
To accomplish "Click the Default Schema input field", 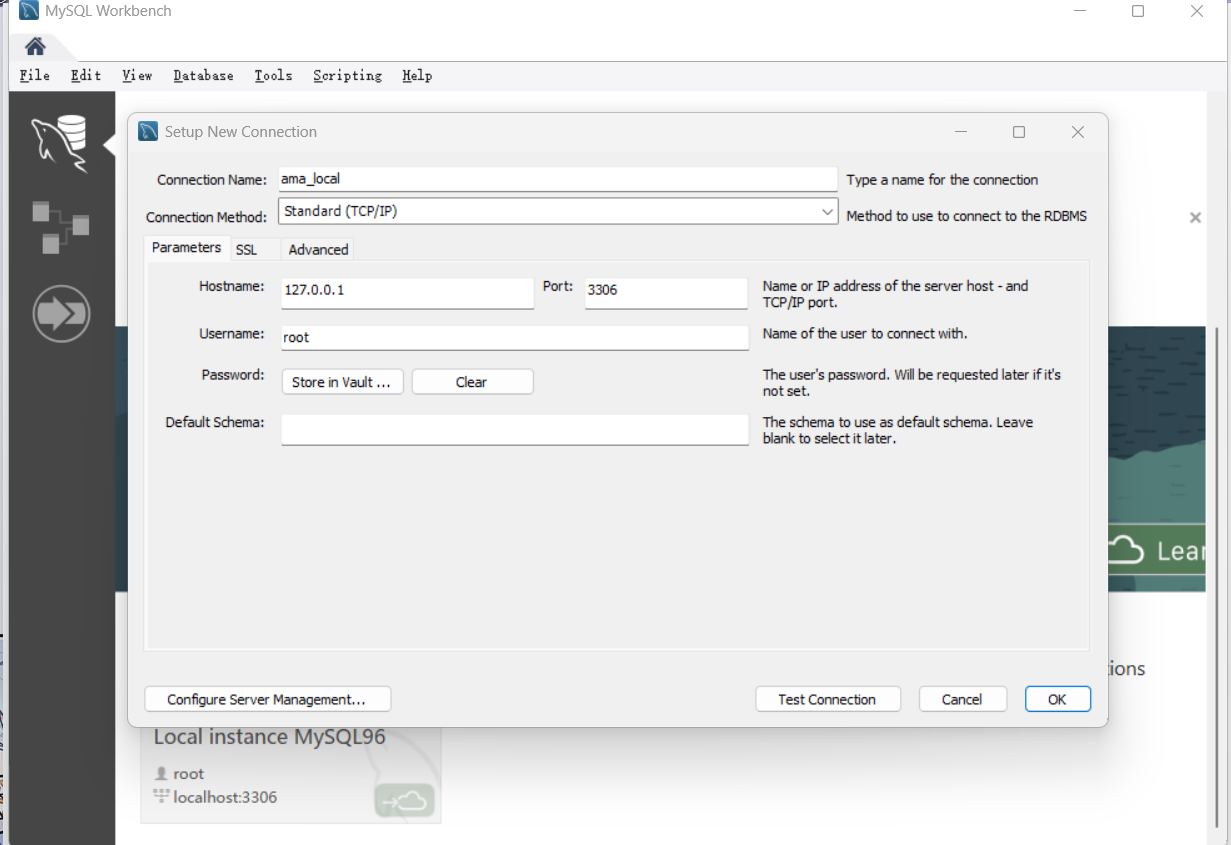I will tap(515, 429).
